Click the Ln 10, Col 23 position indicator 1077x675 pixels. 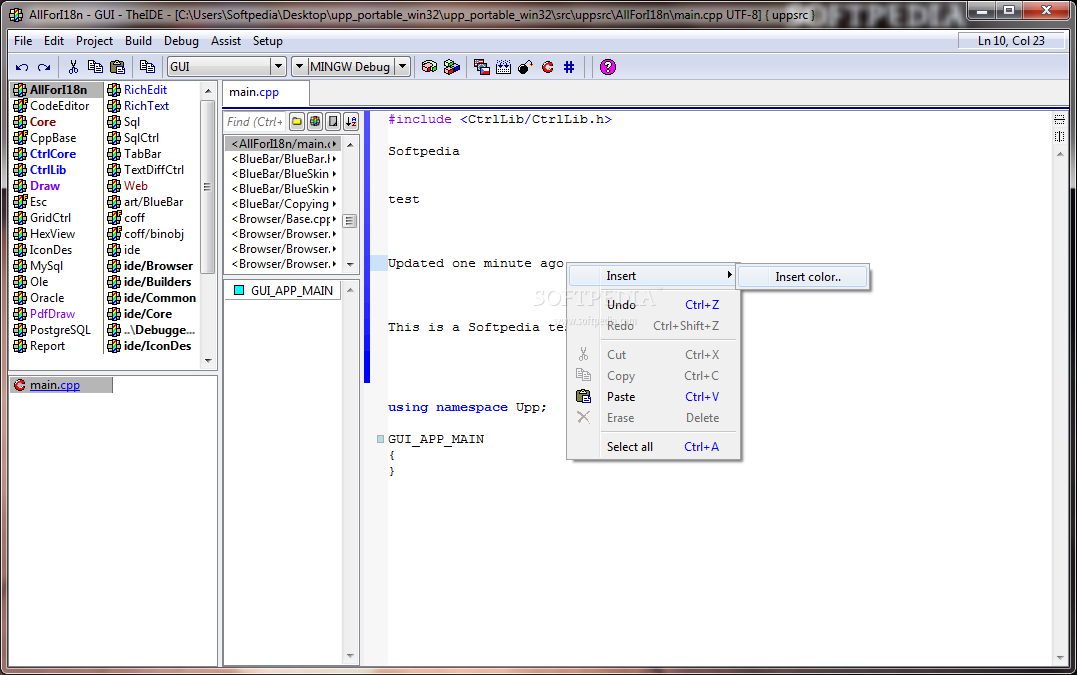coord(1011,41)
